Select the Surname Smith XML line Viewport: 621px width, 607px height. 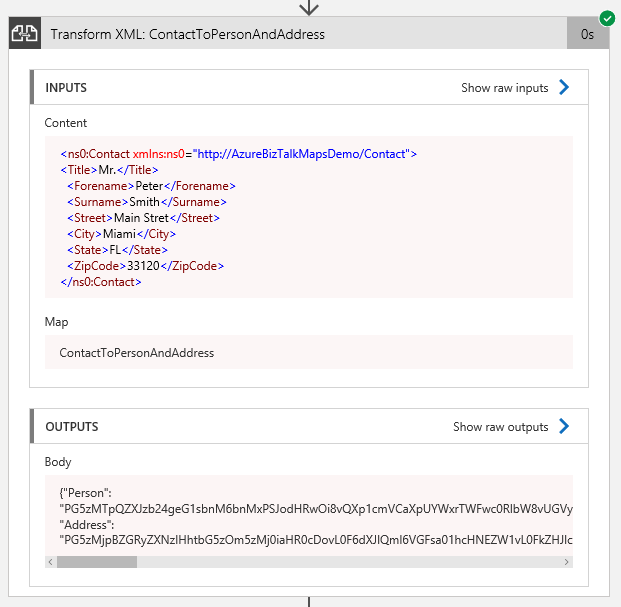point(147,202)
